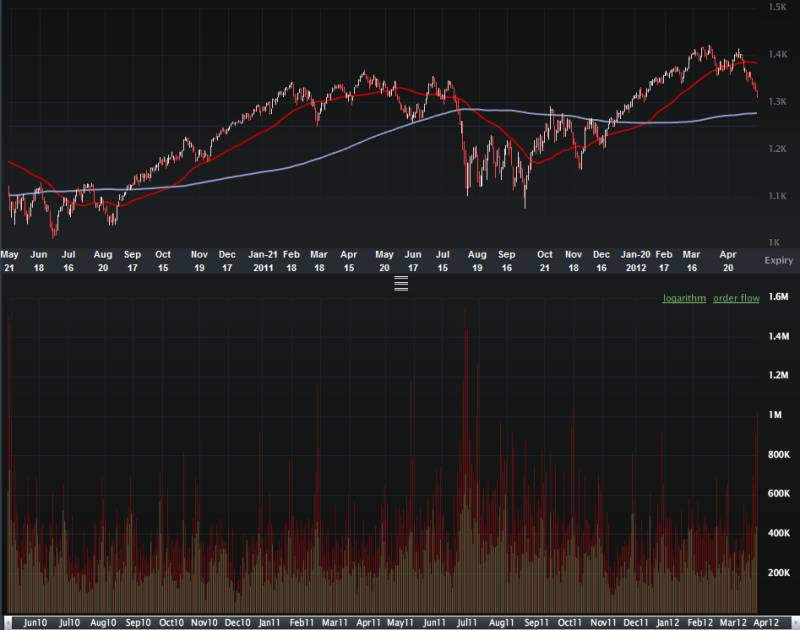Select the 'May 20' expiry date label
802x630 pixels.
click(384, 261)
